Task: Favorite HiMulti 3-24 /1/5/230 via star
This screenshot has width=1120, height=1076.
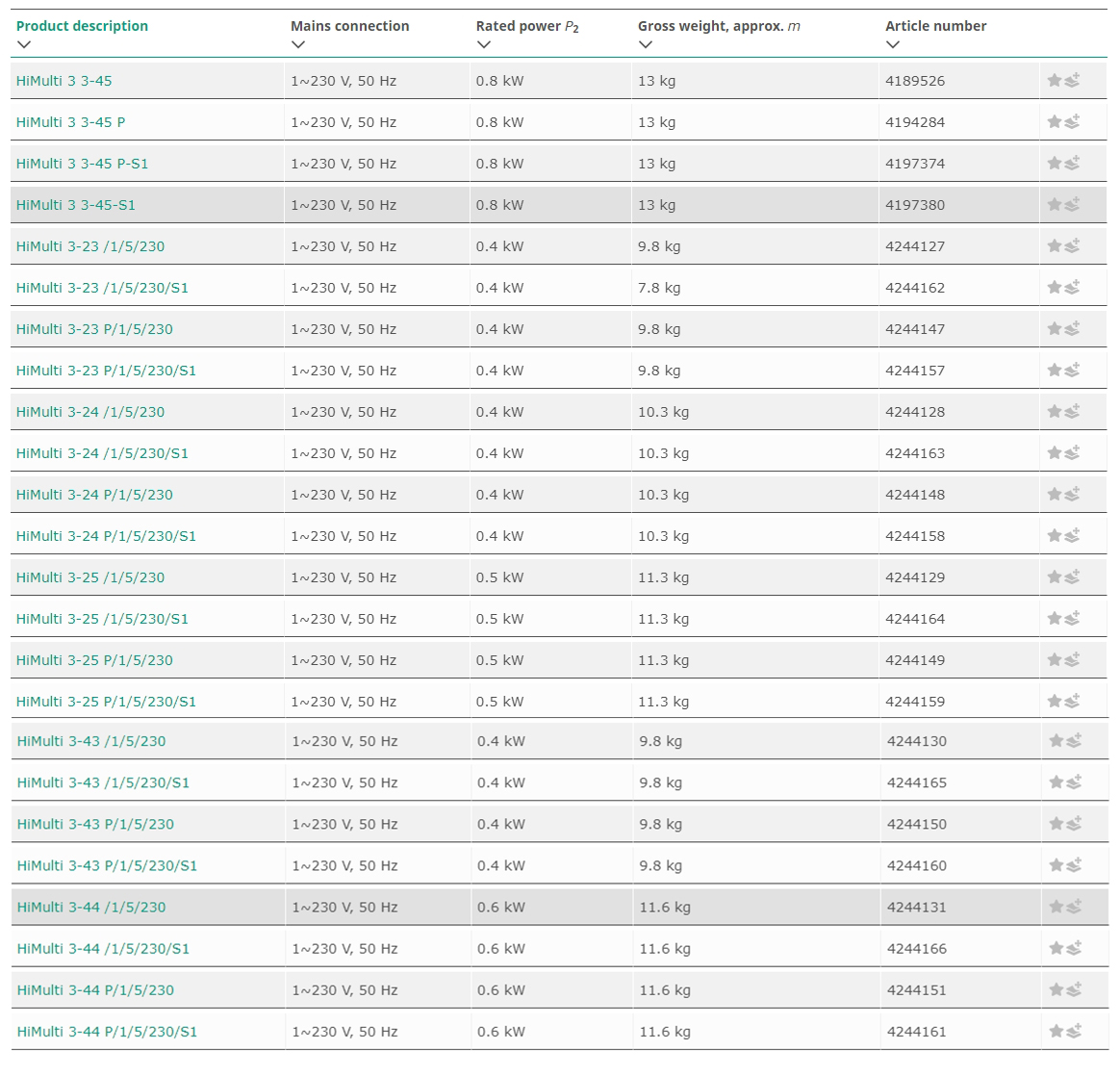Action: pos(1055,412)
